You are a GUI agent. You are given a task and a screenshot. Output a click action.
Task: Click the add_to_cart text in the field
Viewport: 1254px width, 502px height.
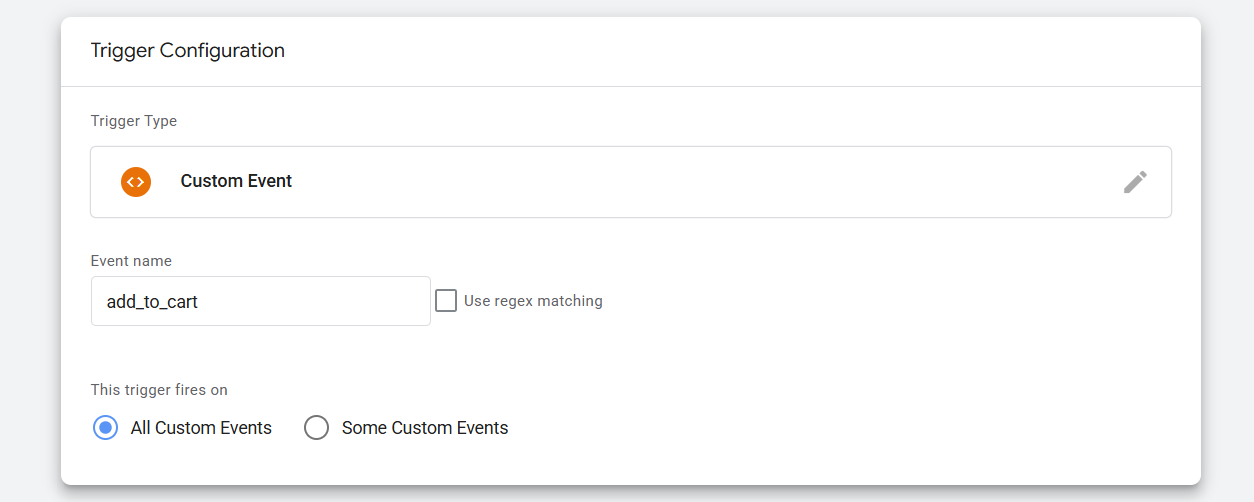click(152, 302)
